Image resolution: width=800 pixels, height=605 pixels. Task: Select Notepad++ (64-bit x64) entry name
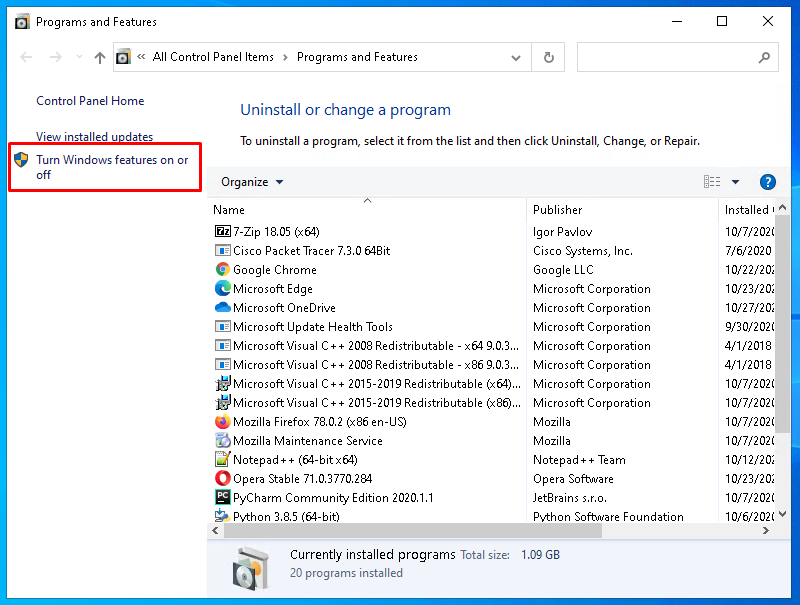(x=295, y=460)
